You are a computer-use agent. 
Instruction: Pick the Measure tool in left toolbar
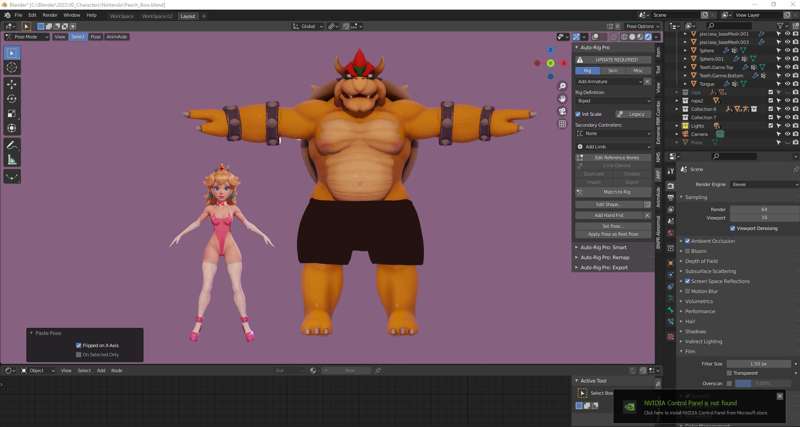[x=12, y=160]
